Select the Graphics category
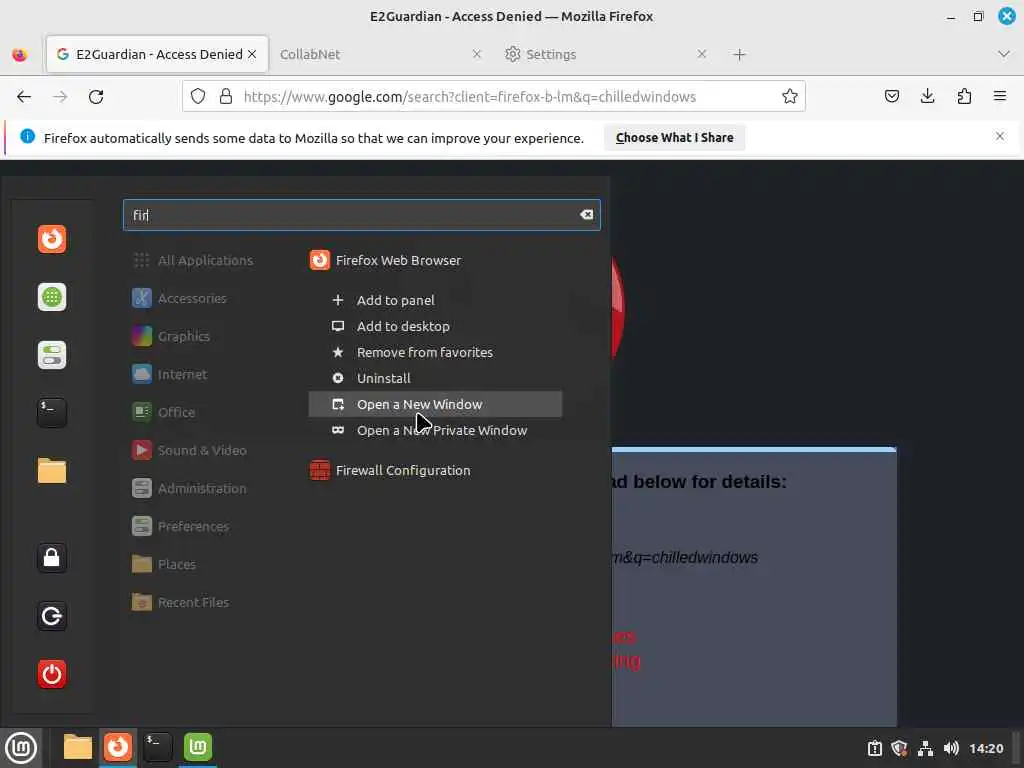This screenshot has width=1024, height=768. (171, 336)
